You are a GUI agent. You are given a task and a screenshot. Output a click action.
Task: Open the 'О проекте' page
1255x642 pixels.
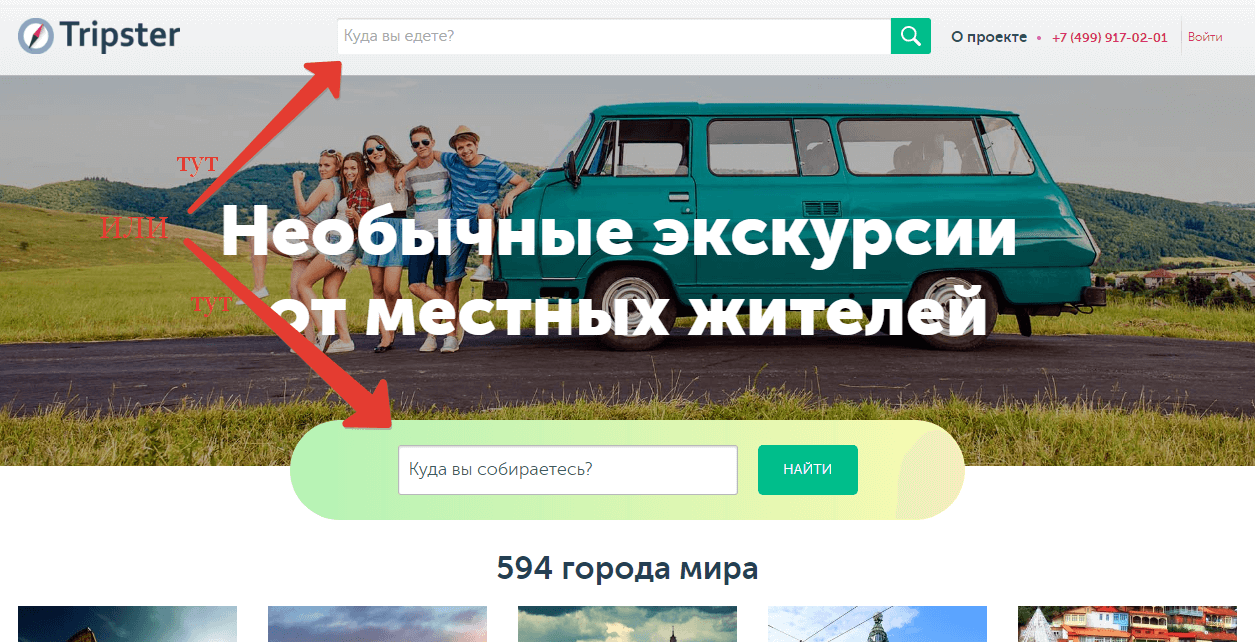pyautogui.click(x=988, y=37)
